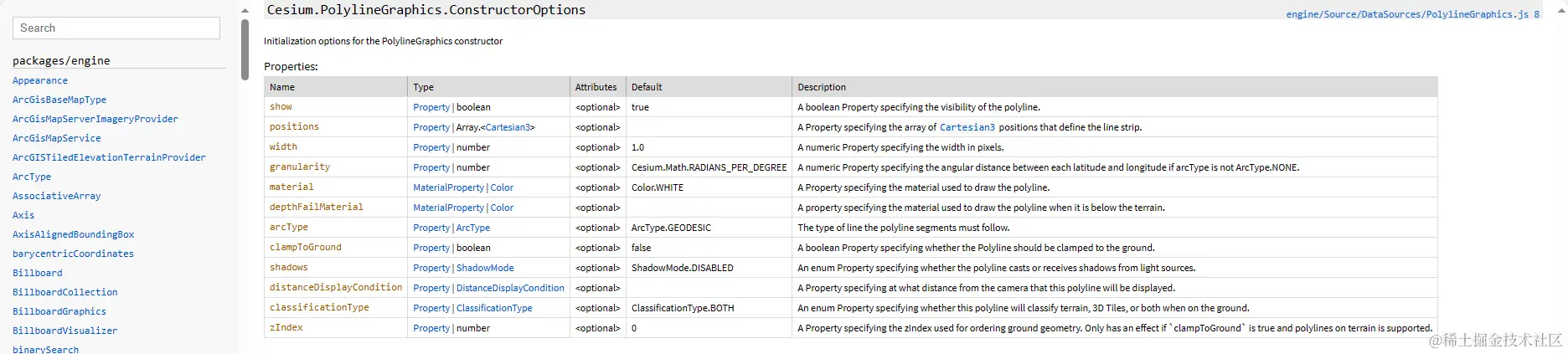Image resolution: width=1568 pixels, height=354 pixels.
Task: Open Color link in material row
Action: coord(502,187)
